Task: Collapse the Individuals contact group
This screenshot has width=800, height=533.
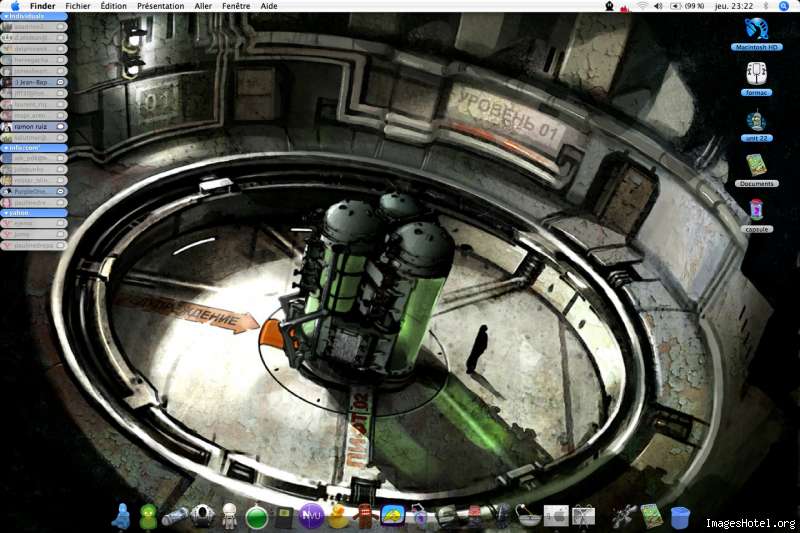Action: point(33,16)
